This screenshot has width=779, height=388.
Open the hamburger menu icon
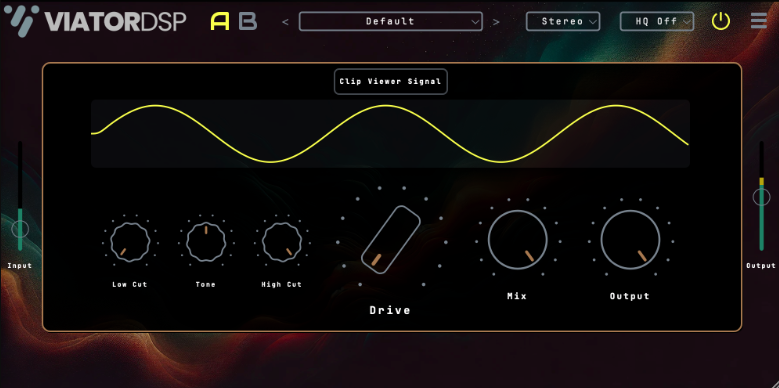click(759, 21)
